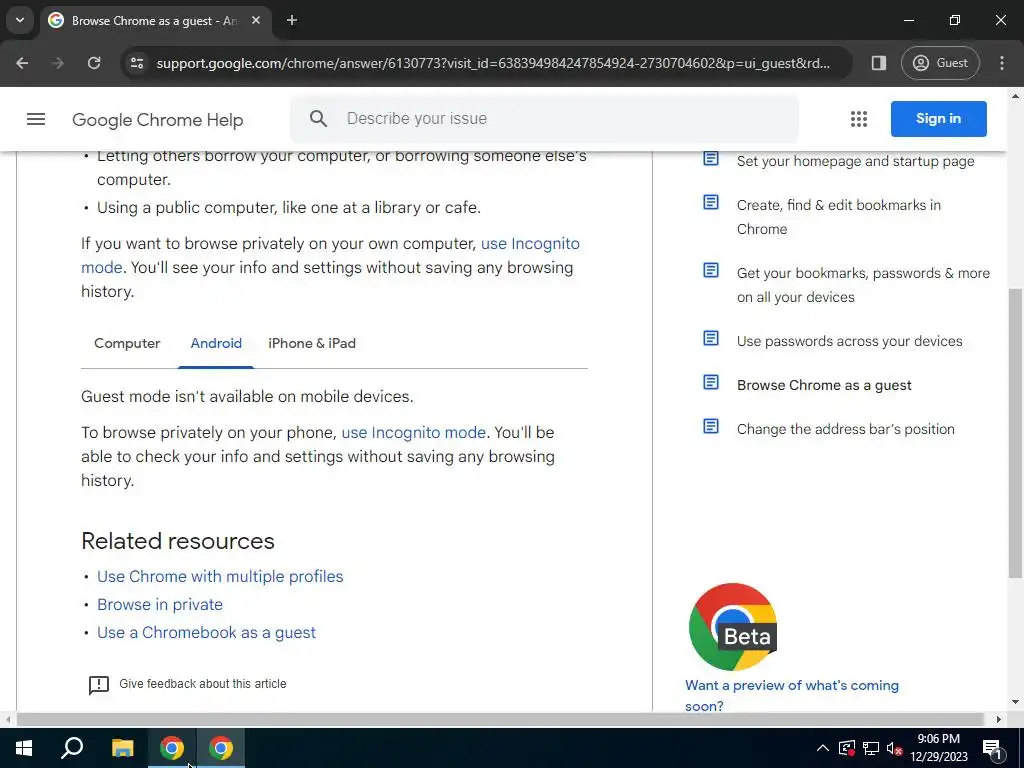Go back to previous page

click(22, 63)
